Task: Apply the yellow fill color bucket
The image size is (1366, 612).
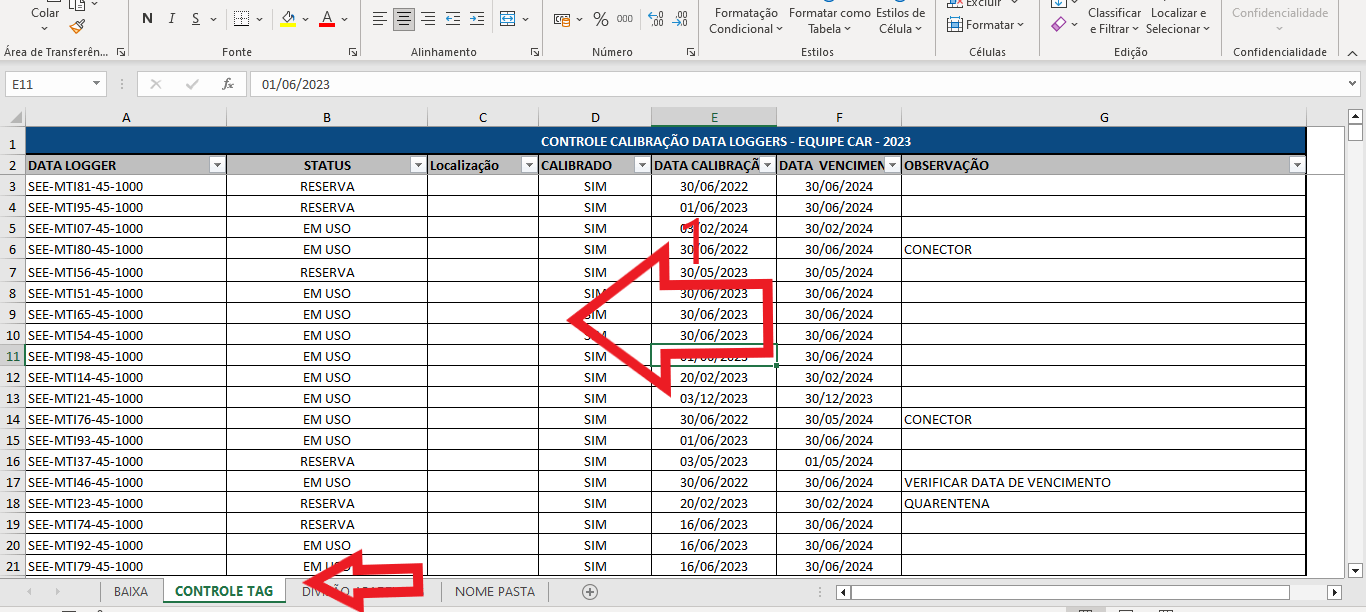Action: point(288,18)
